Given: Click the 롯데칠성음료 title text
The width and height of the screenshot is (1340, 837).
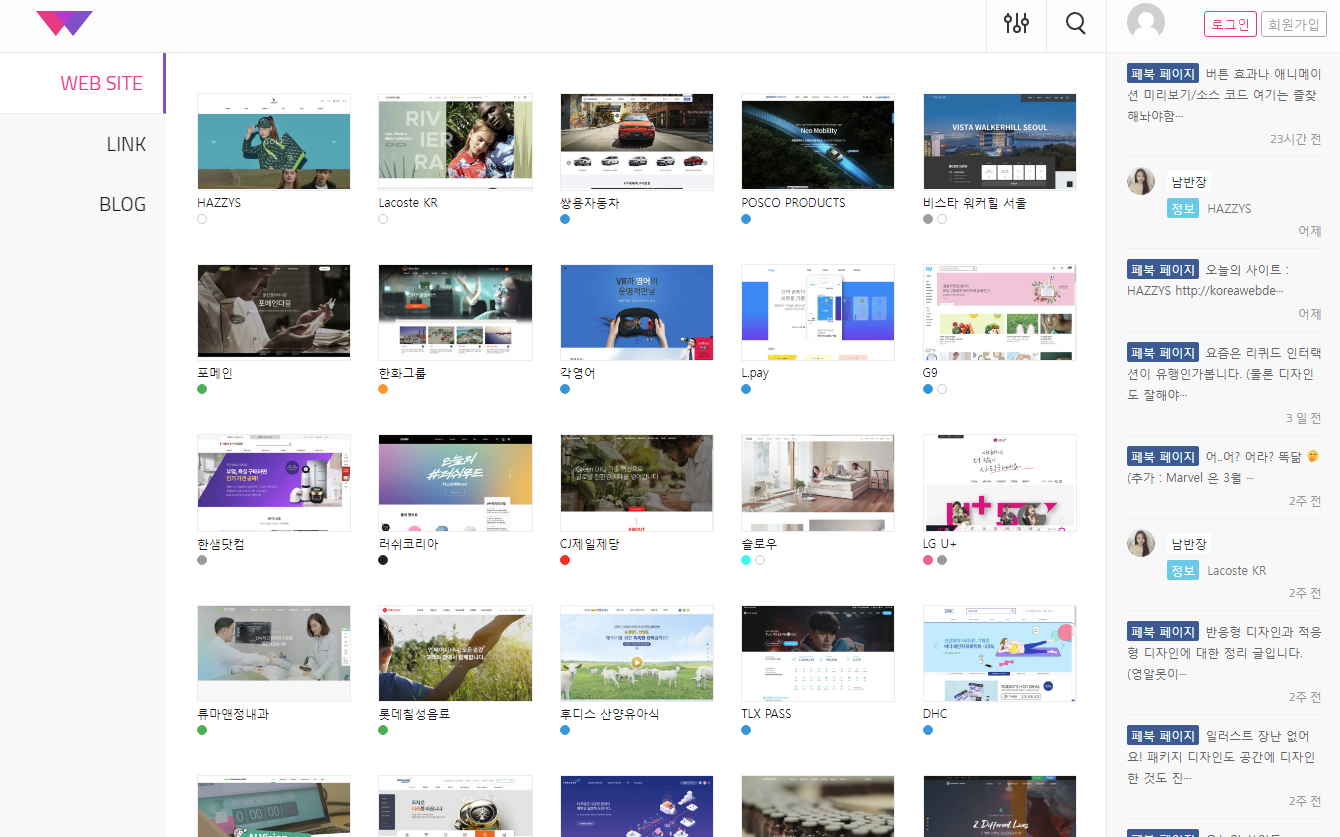Looking at the screenshot, I should (414, 714).
